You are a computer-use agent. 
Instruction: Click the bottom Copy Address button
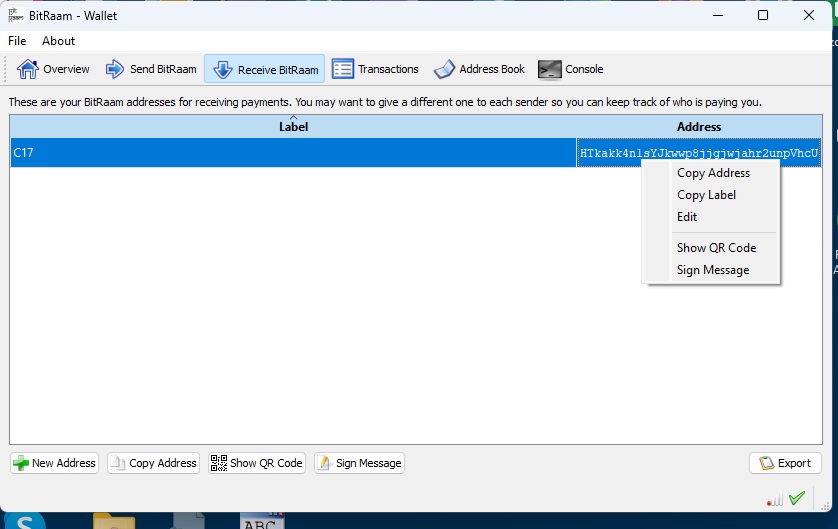(153, 463)
